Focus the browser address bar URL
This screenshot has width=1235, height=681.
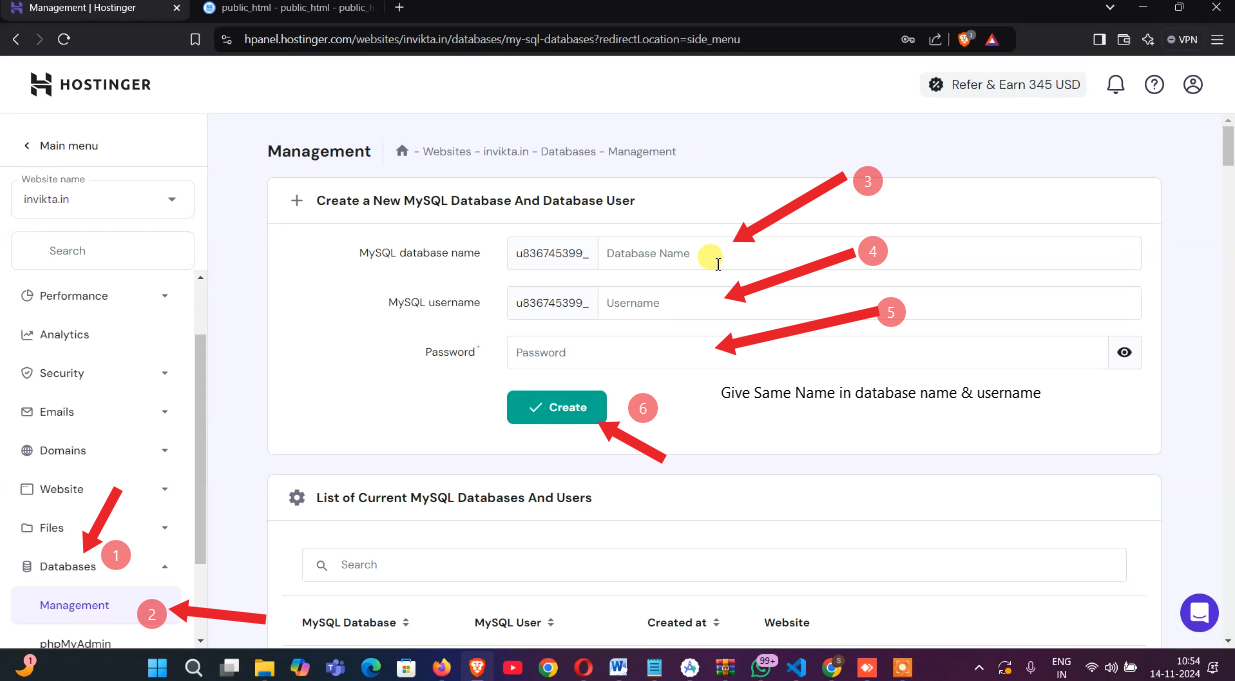coord(492,40)
